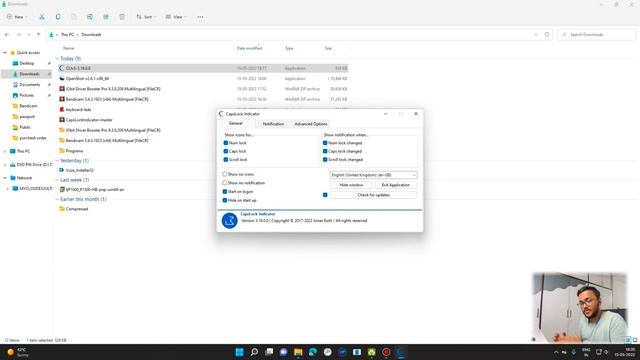Image resolution: width=640 pixels, height=360 pixels.
Task: Toggle Scroll lock changed notification
Action: point(325,160)
